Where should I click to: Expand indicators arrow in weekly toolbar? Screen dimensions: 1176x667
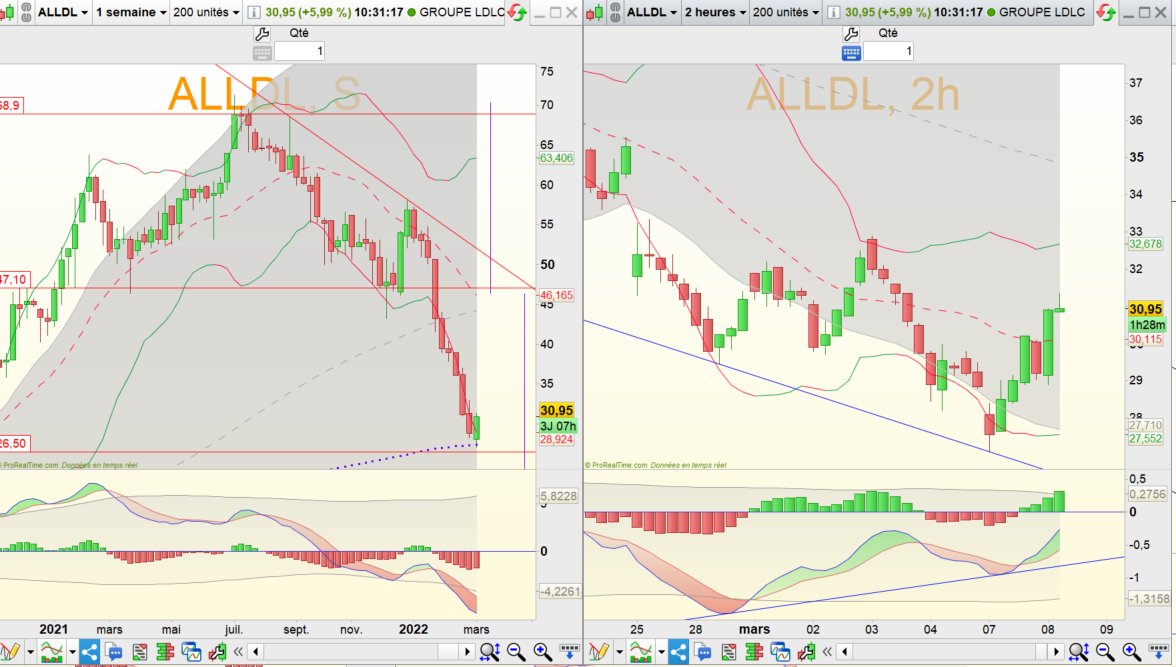tap(72, 651)
